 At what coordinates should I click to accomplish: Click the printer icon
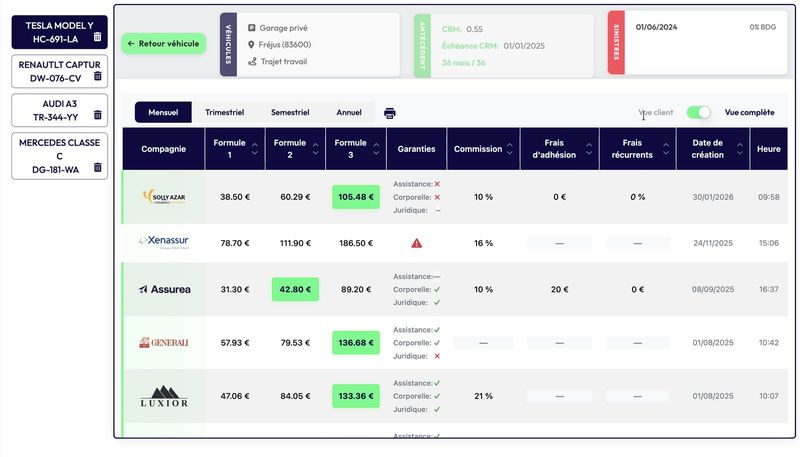coord(390,113)
